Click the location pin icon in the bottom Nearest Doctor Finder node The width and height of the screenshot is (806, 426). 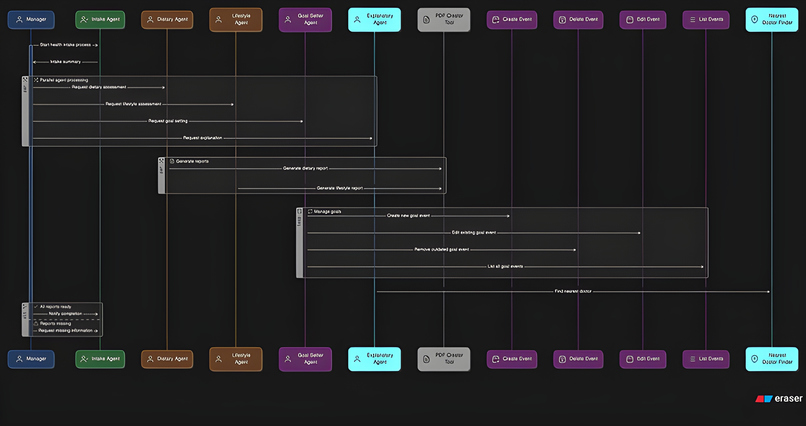pos(755,359)
